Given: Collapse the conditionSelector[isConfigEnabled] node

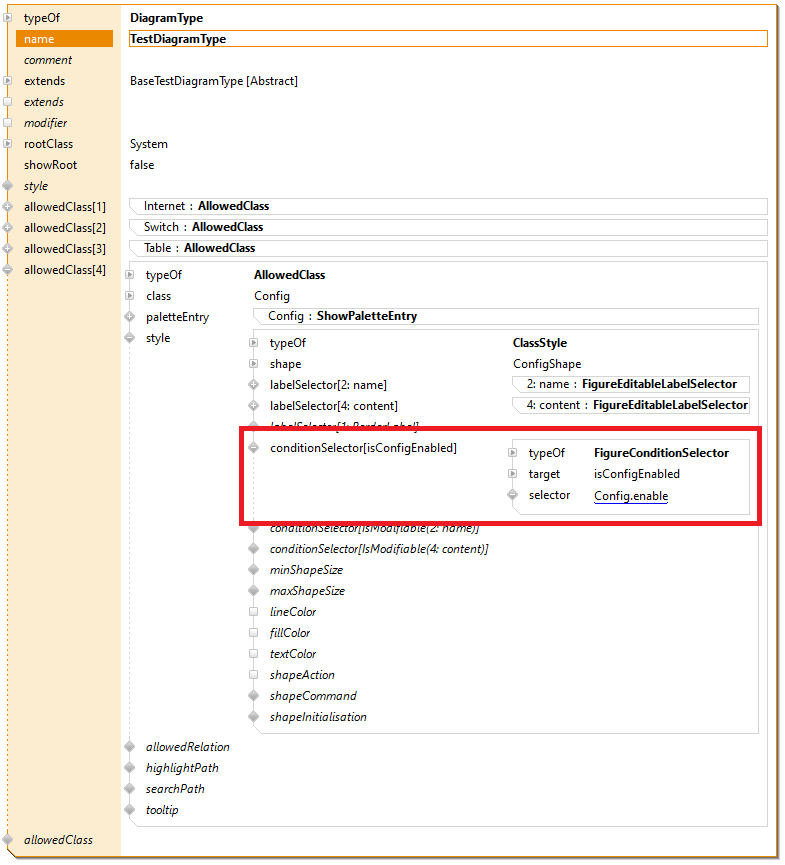Looking at the screenshot, I should tap(254, 448).
